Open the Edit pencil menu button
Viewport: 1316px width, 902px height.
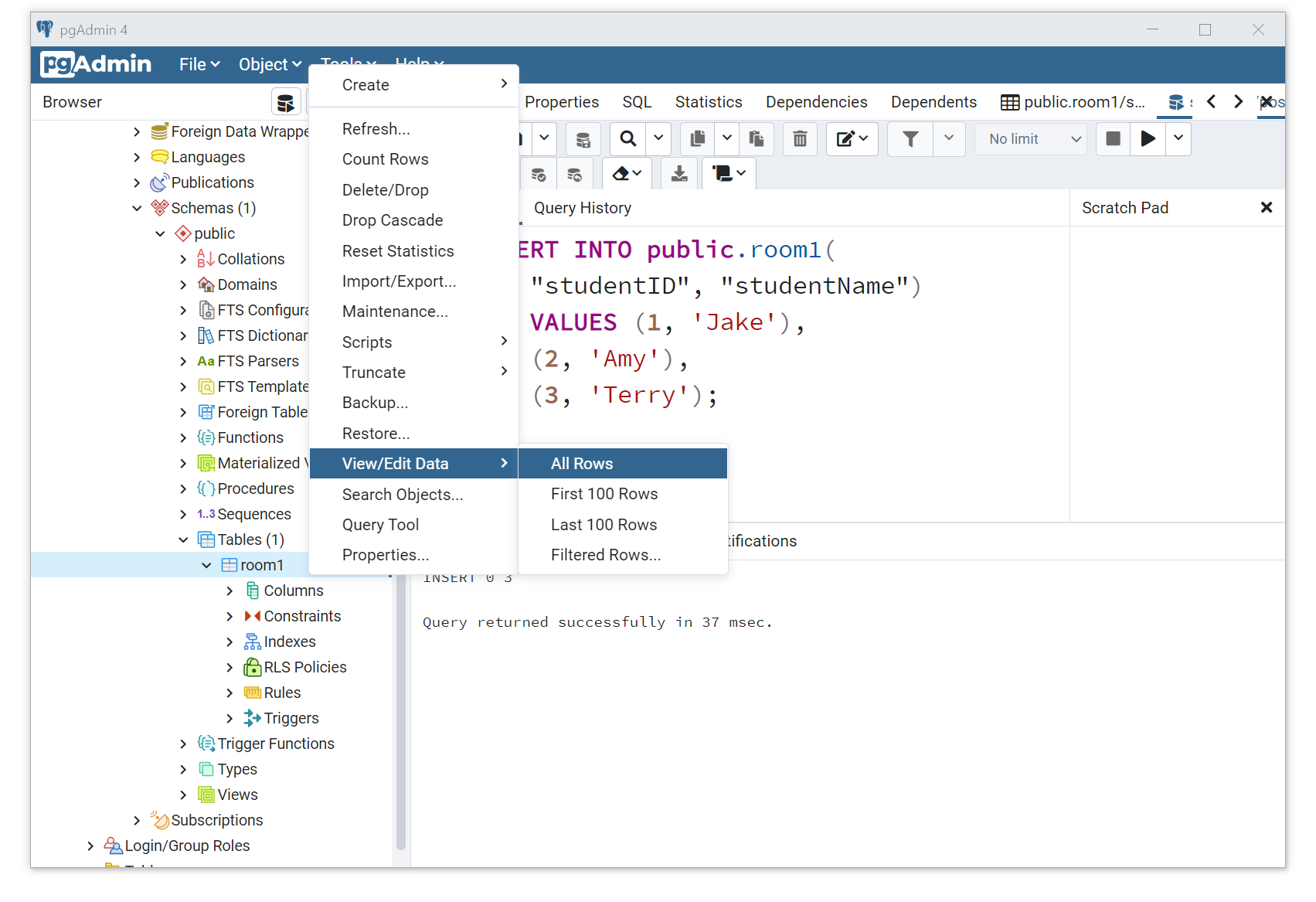[x=852, y=139]
